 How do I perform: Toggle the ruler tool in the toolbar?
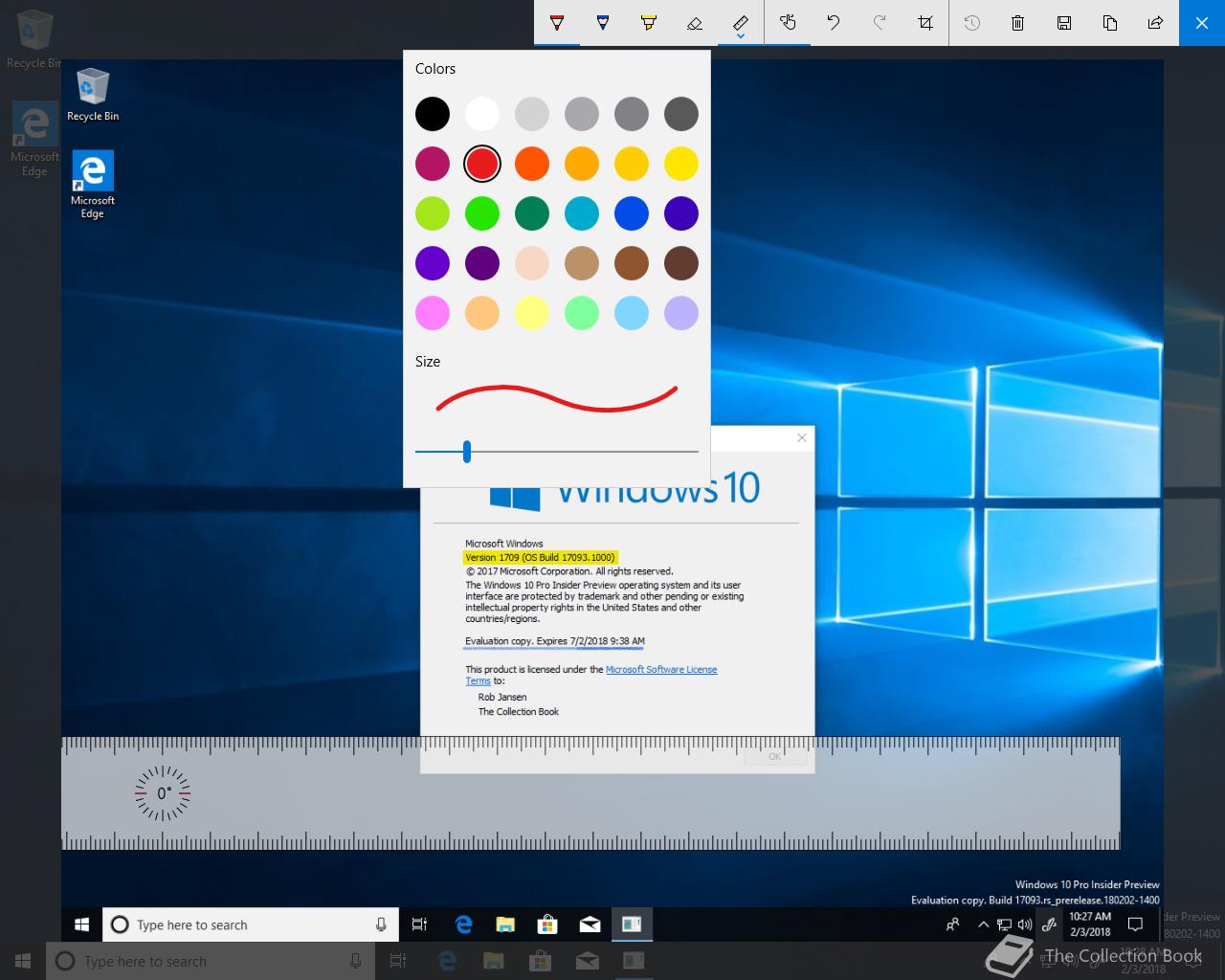pos(741,23)
